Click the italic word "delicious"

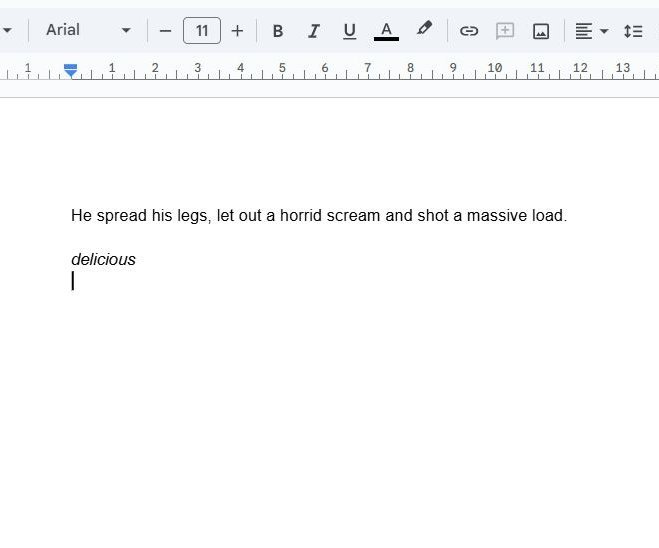(103, 259)
